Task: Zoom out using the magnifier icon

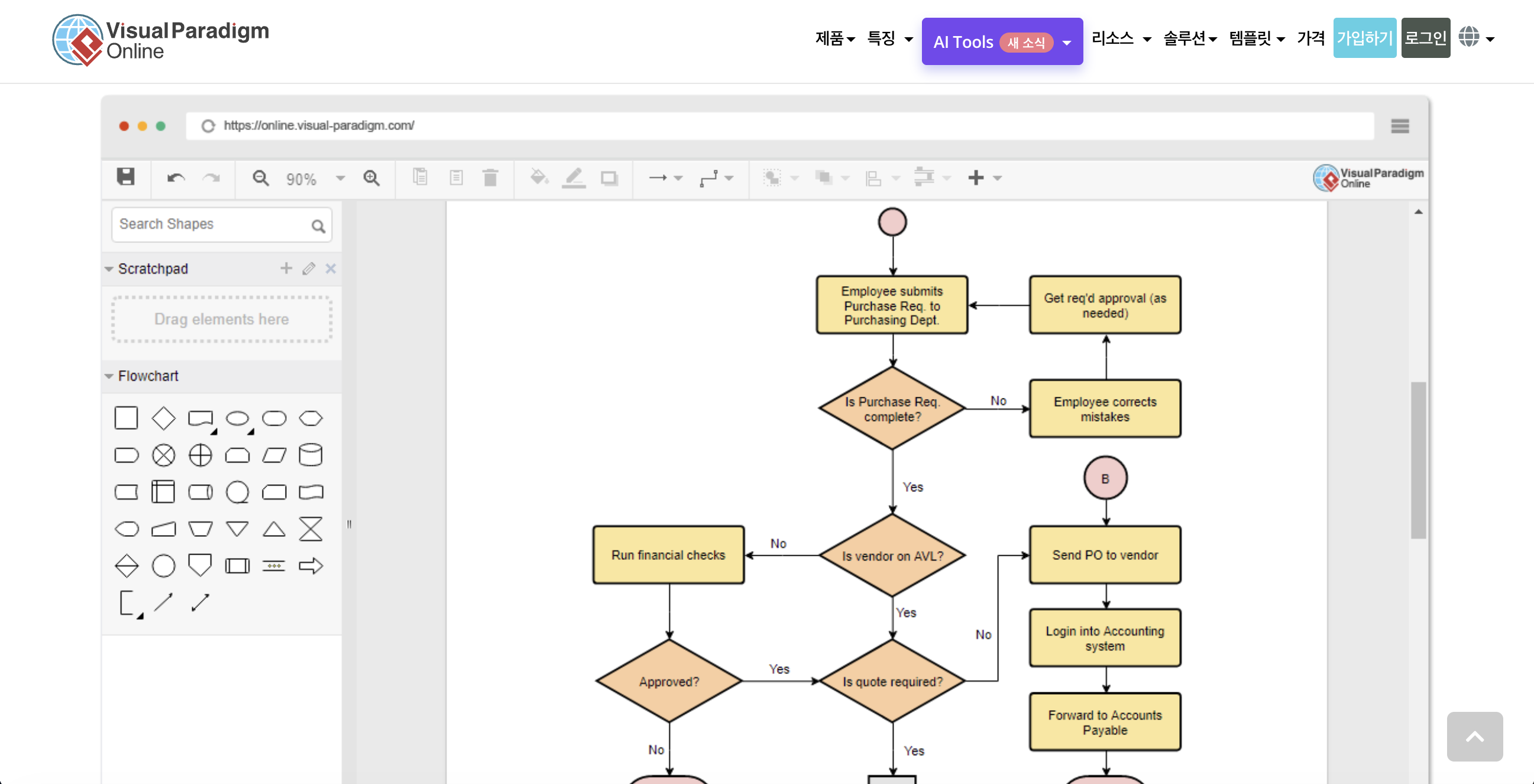Action: click(x=260, y=177)
